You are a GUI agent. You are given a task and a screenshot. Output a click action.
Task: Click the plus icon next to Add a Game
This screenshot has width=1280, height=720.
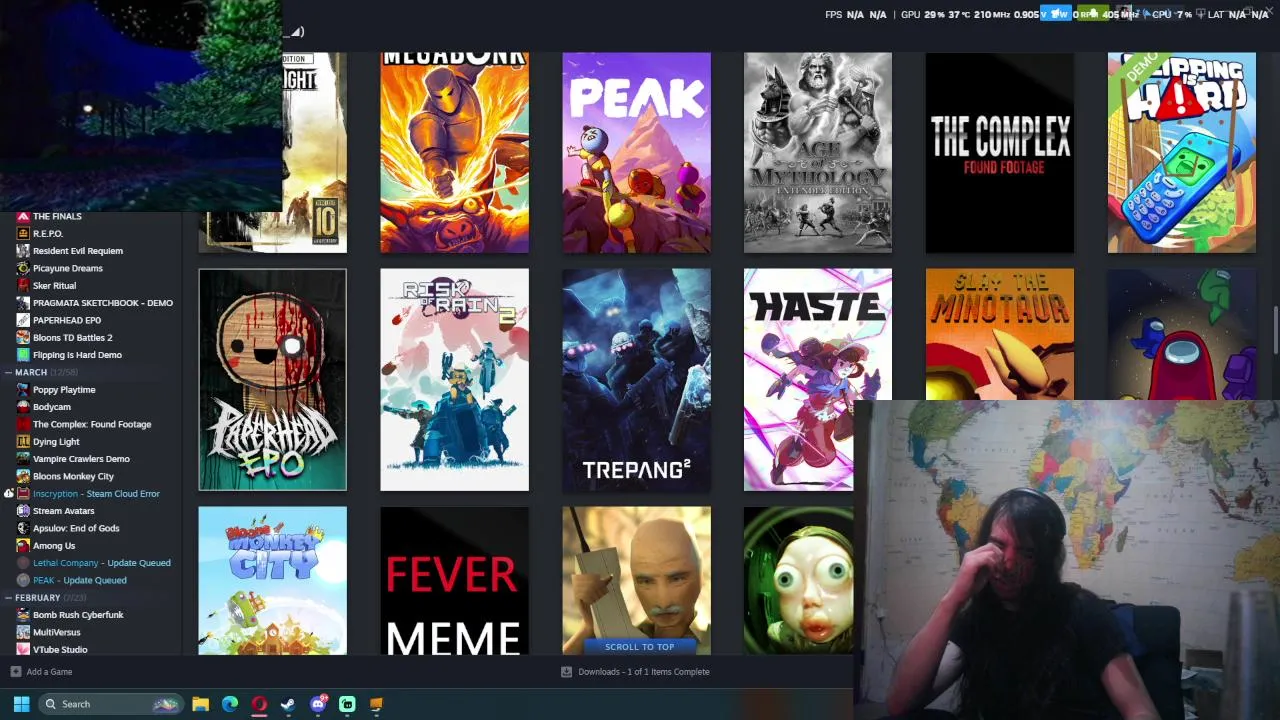pyautogui.click(x=15, y=672)
